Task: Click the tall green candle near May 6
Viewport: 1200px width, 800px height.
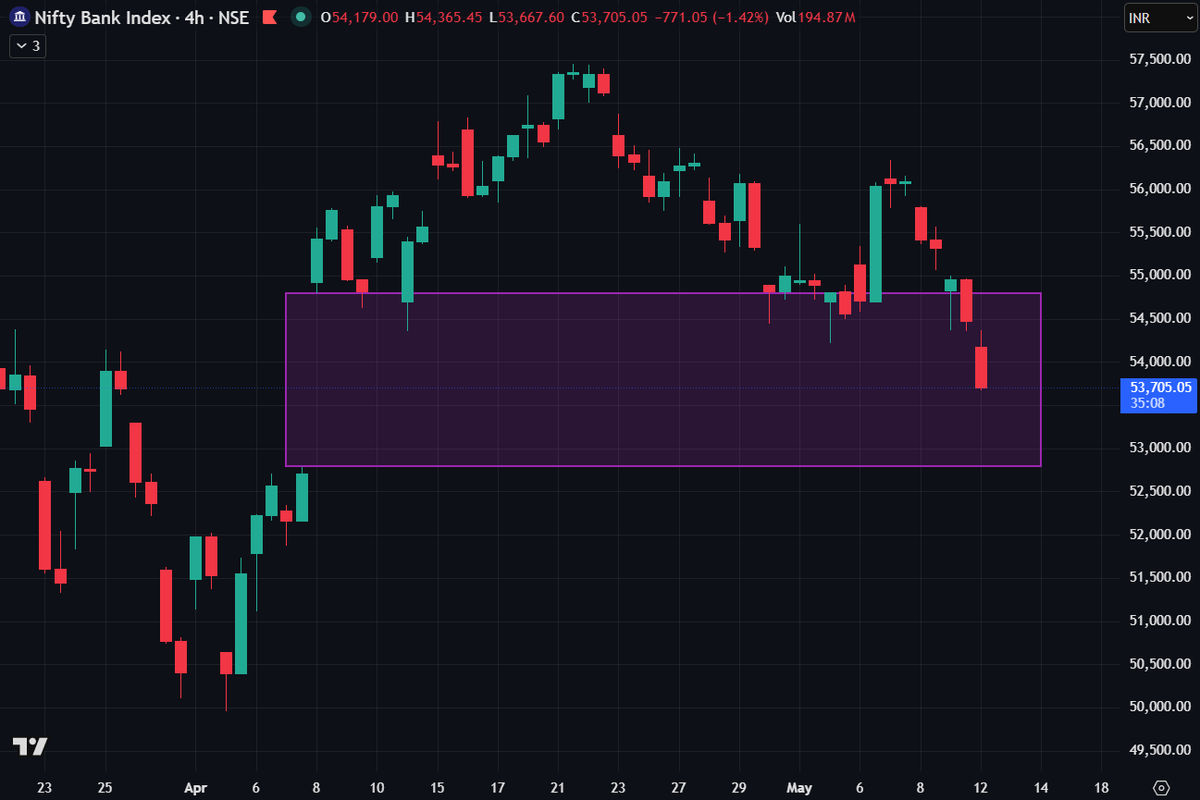Action: pyautogui.click(x=876, y=244)
